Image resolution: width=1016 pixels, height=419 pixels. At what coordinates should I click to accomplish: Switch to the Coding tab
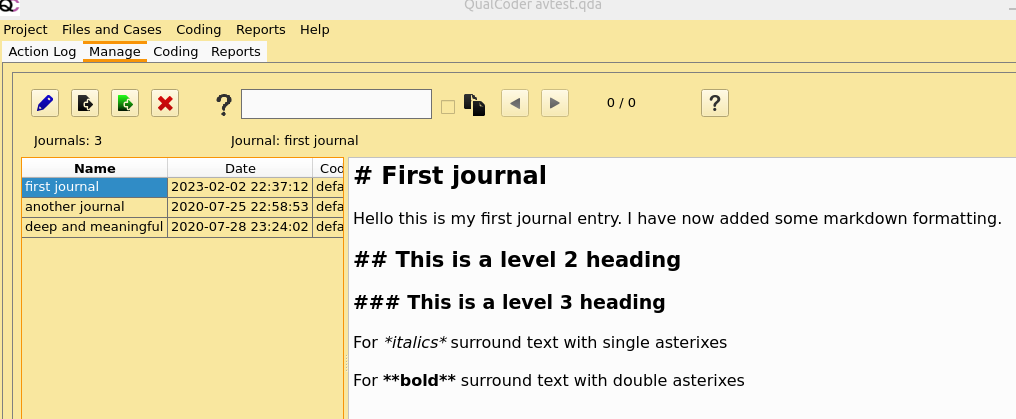[x=175, y=52]
